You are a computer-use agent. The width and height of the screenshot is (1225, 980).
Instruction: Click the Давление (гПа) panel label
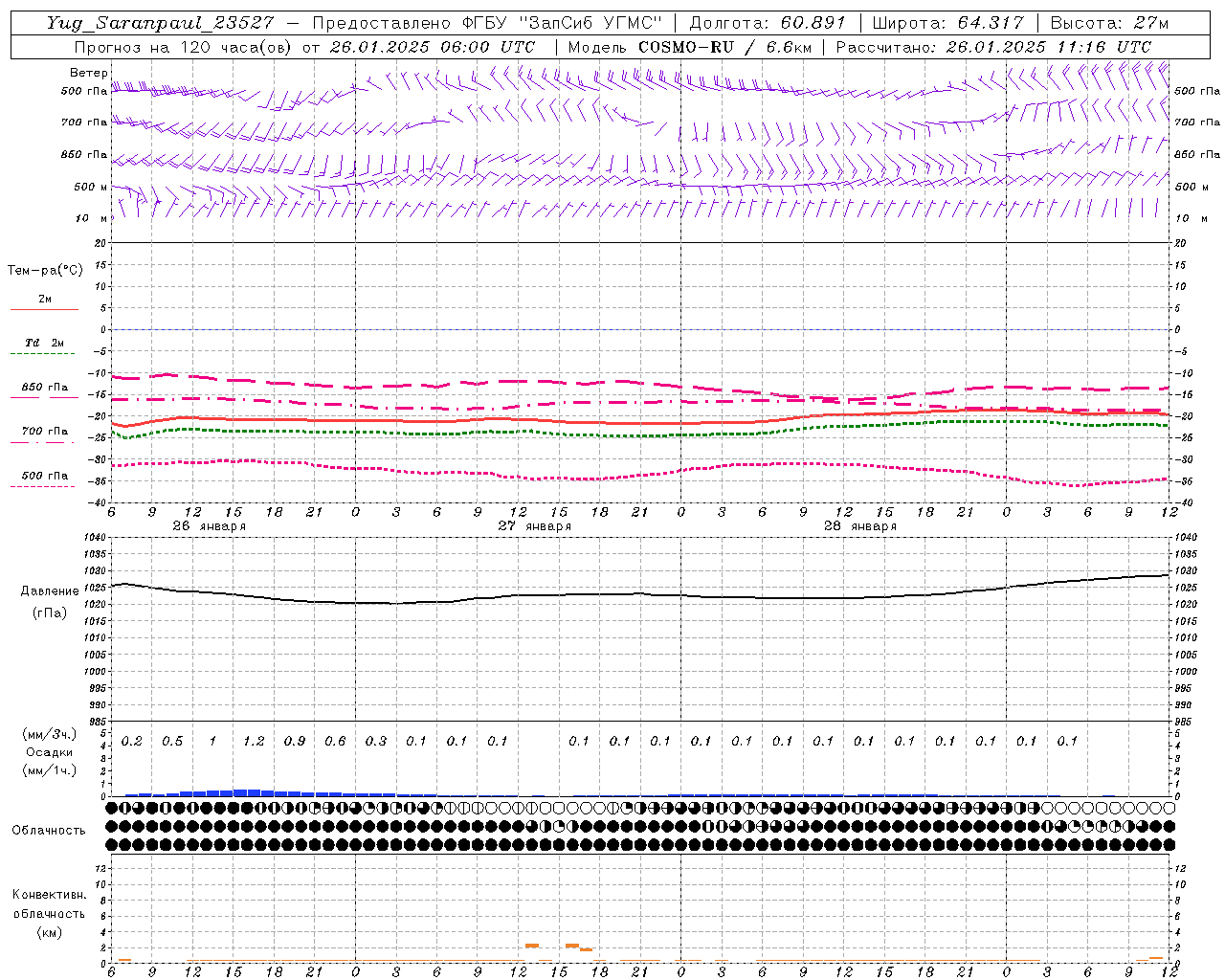coord(50,602)
